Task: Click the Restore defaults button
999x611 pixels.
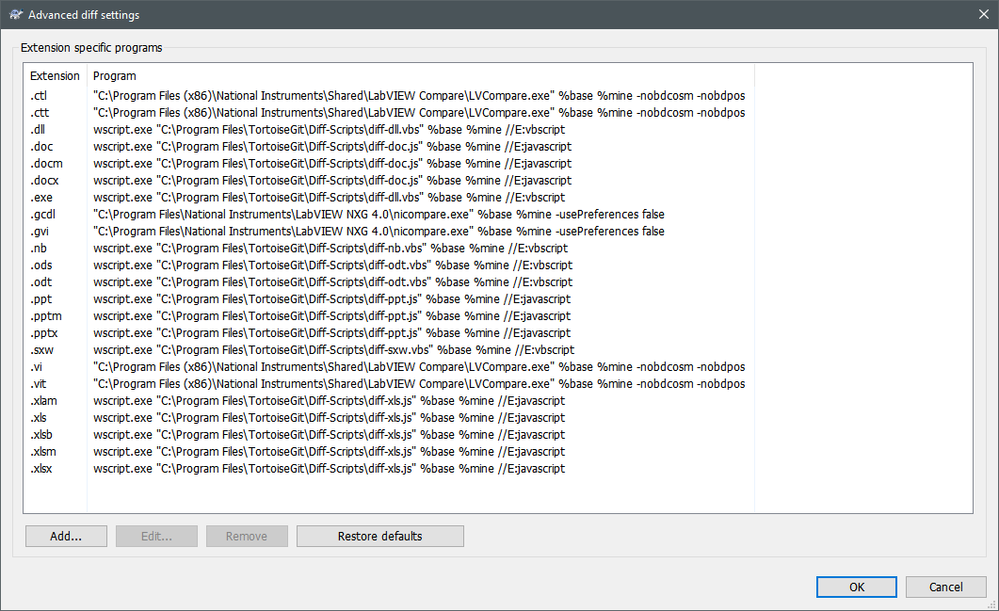Action: [380, 536]
